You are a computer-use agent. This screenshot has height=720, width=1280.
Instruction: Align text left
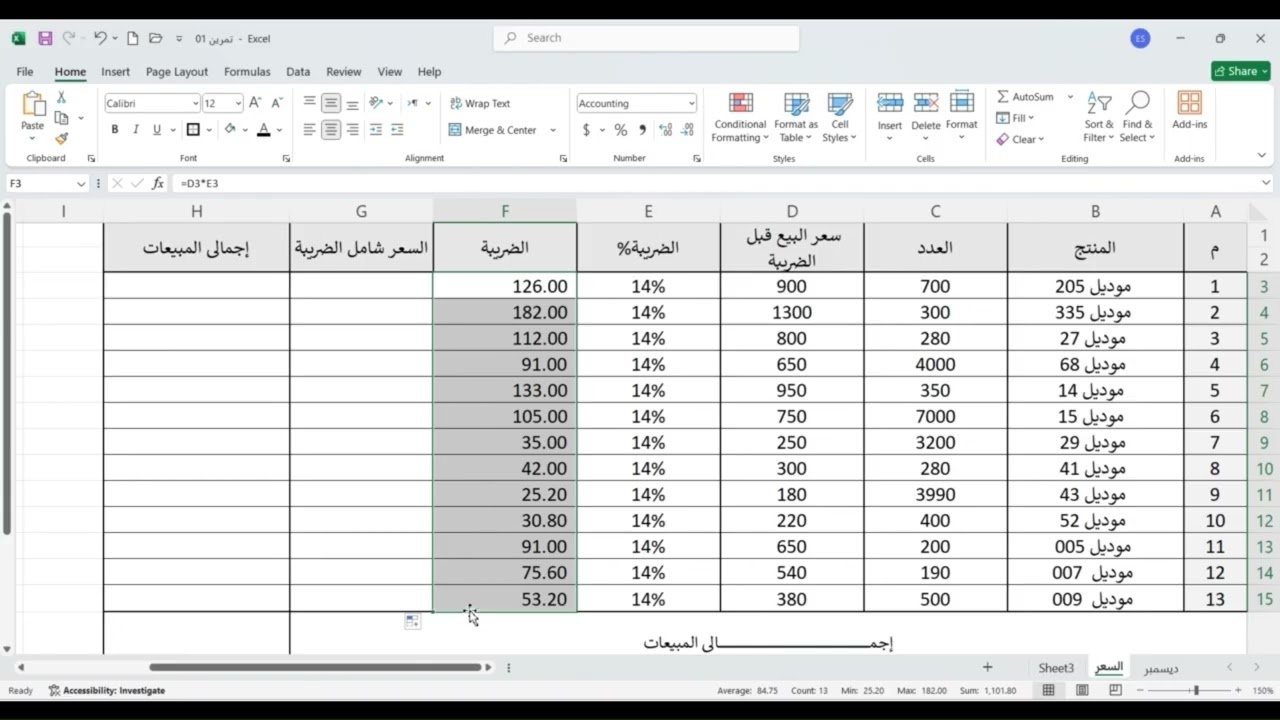(310, 130)
